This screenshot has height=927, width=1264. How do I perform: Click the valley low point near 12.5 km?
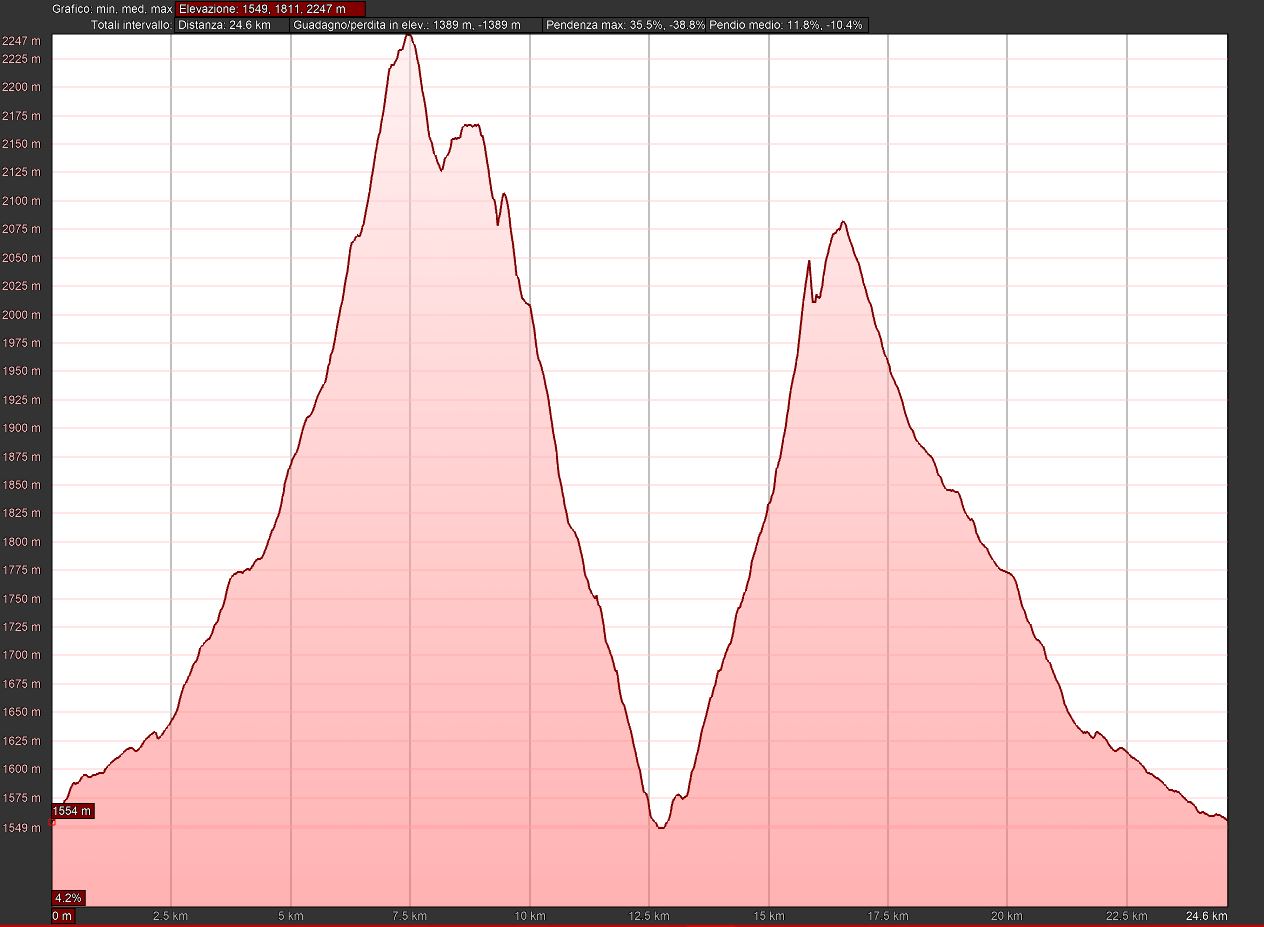point(660,827)
